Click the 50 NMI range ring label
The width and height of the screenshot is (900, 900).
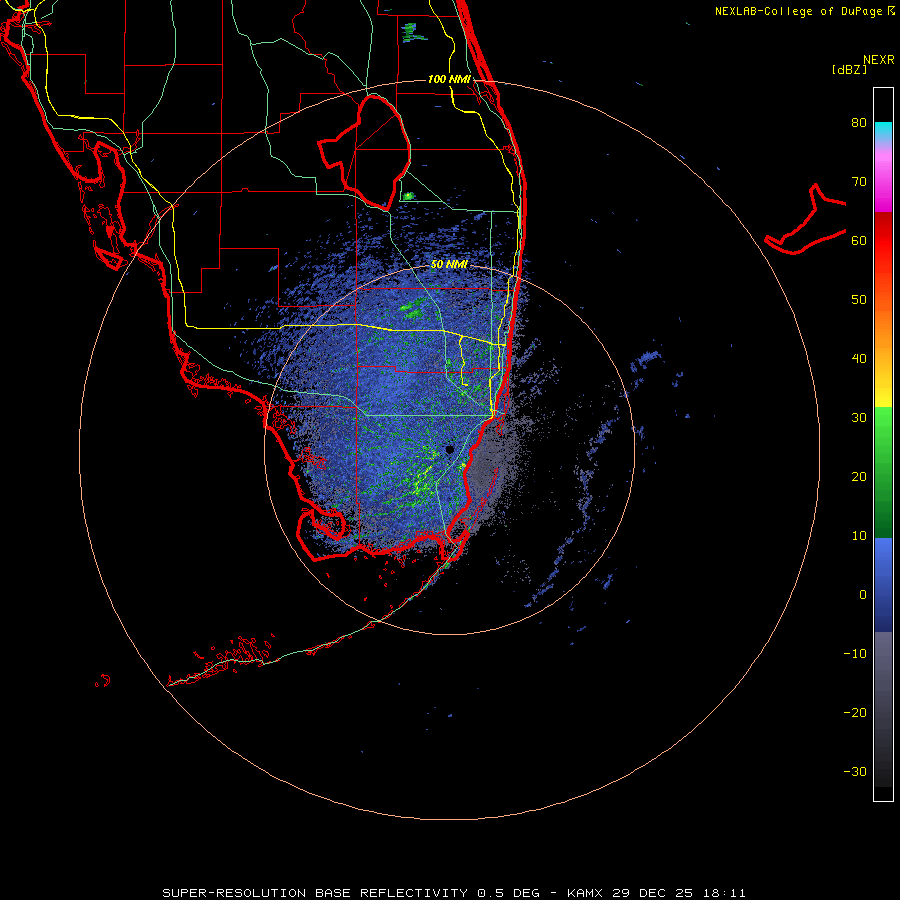(x=449, y=265)
